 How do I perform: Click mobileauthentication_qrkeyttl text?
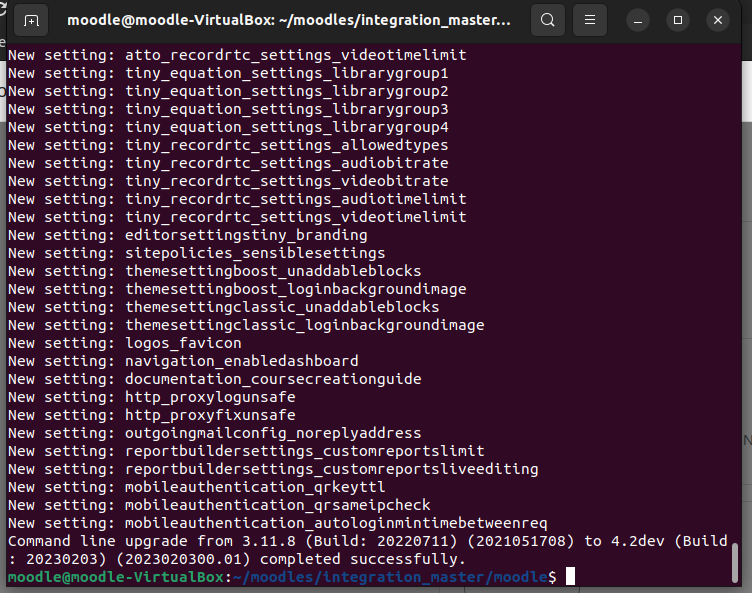(x=255, y=487)
